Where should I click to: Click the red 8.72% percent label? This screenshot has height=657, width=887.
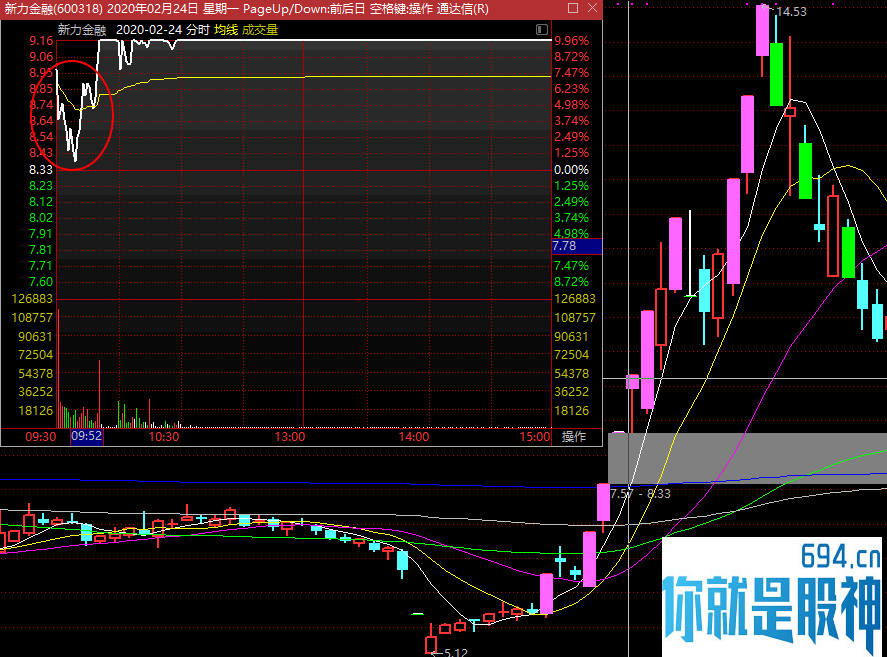[571, 57]
